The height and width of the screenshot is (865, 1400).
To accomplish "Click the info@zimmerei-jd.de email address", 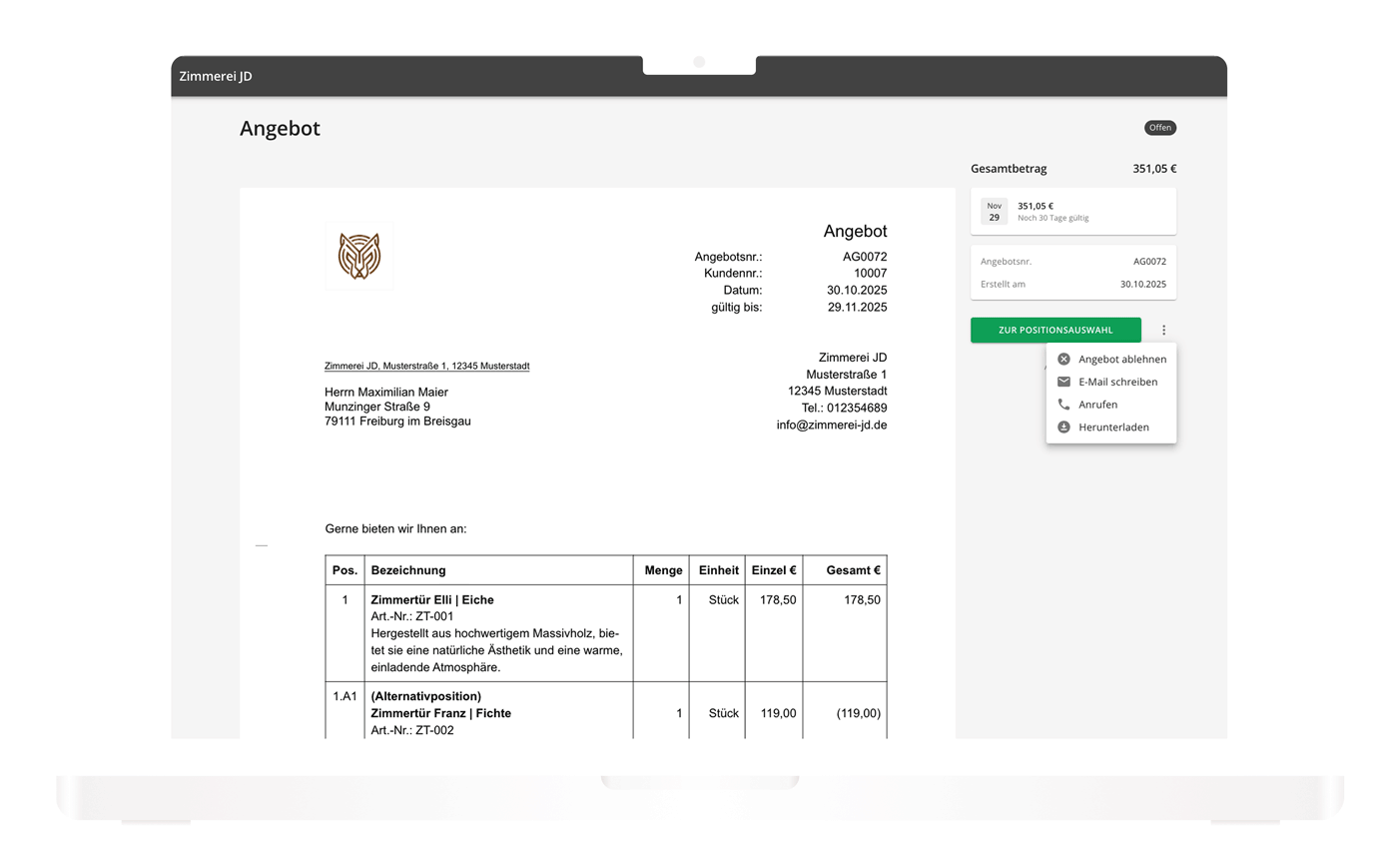I will point(831,426).
